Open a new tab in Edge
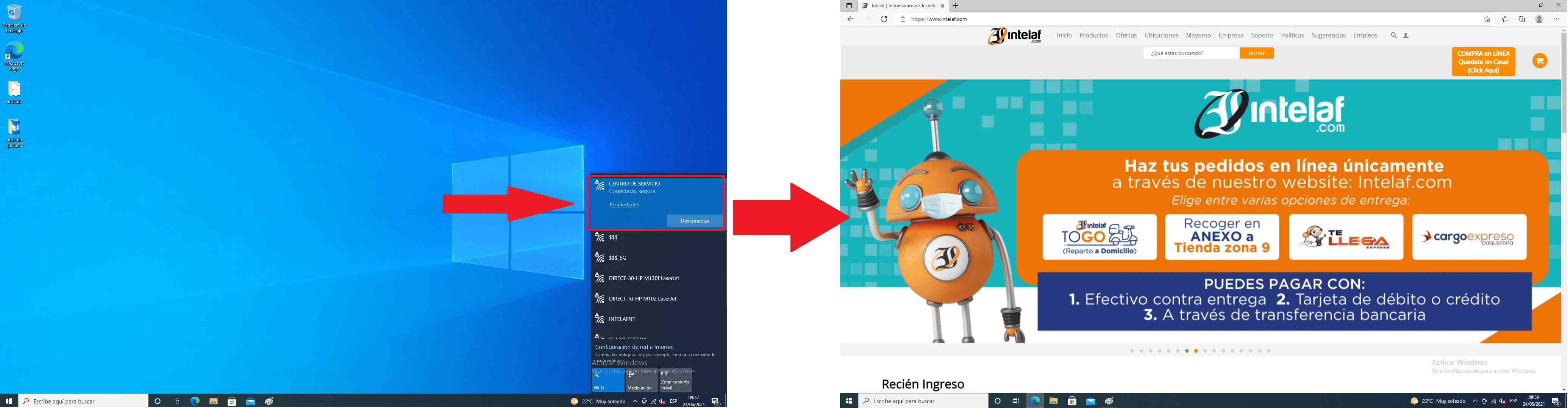Viewport: 1568px width, 408px height. point(955,6)
